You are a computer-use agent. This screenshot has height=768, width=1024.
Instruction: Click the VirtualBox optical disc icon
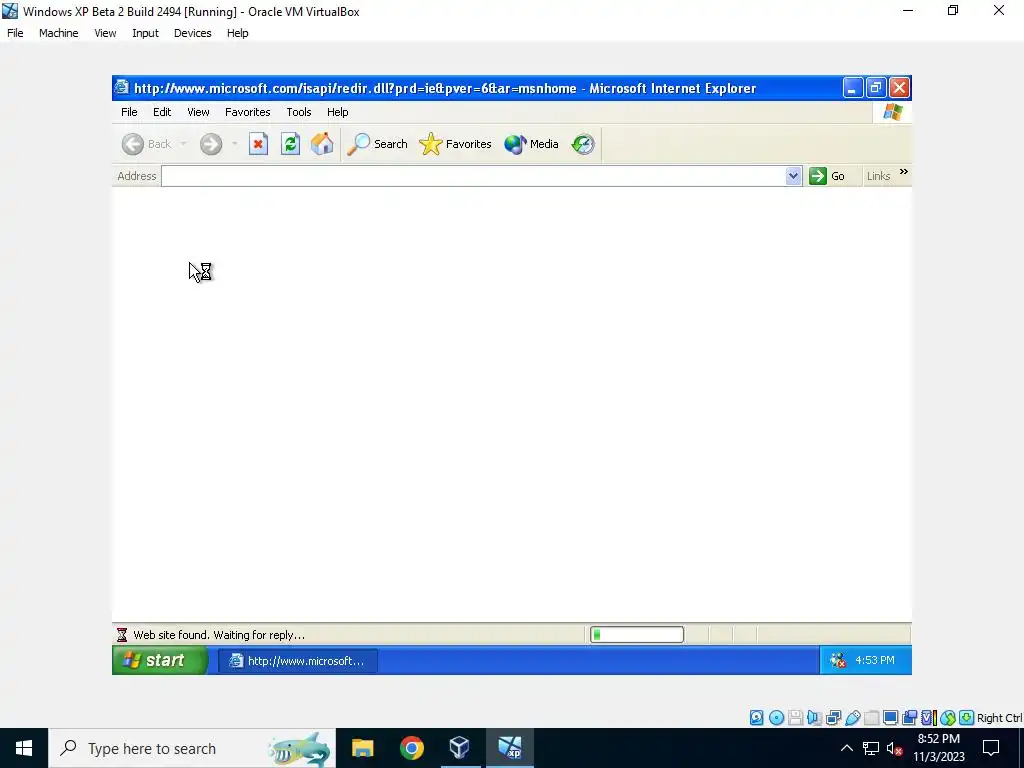pos(776,718)
